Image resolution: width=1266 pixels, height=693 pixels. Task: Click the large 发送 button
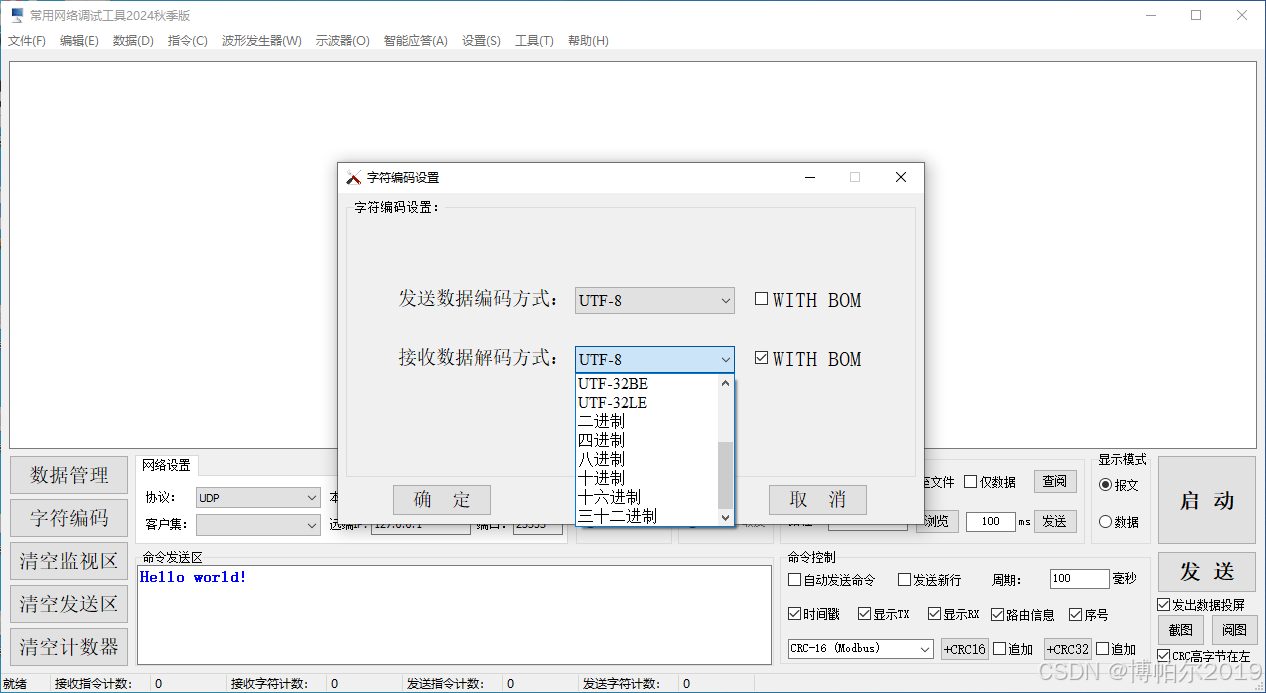1207,571
